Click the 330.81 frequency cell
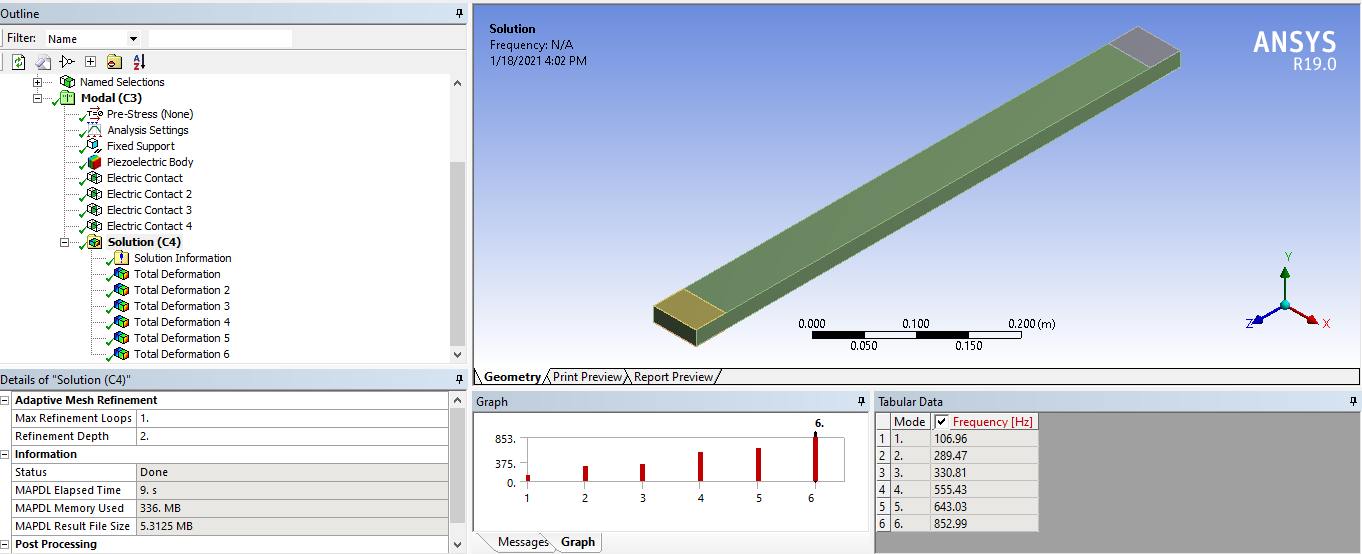 point(984,473)
